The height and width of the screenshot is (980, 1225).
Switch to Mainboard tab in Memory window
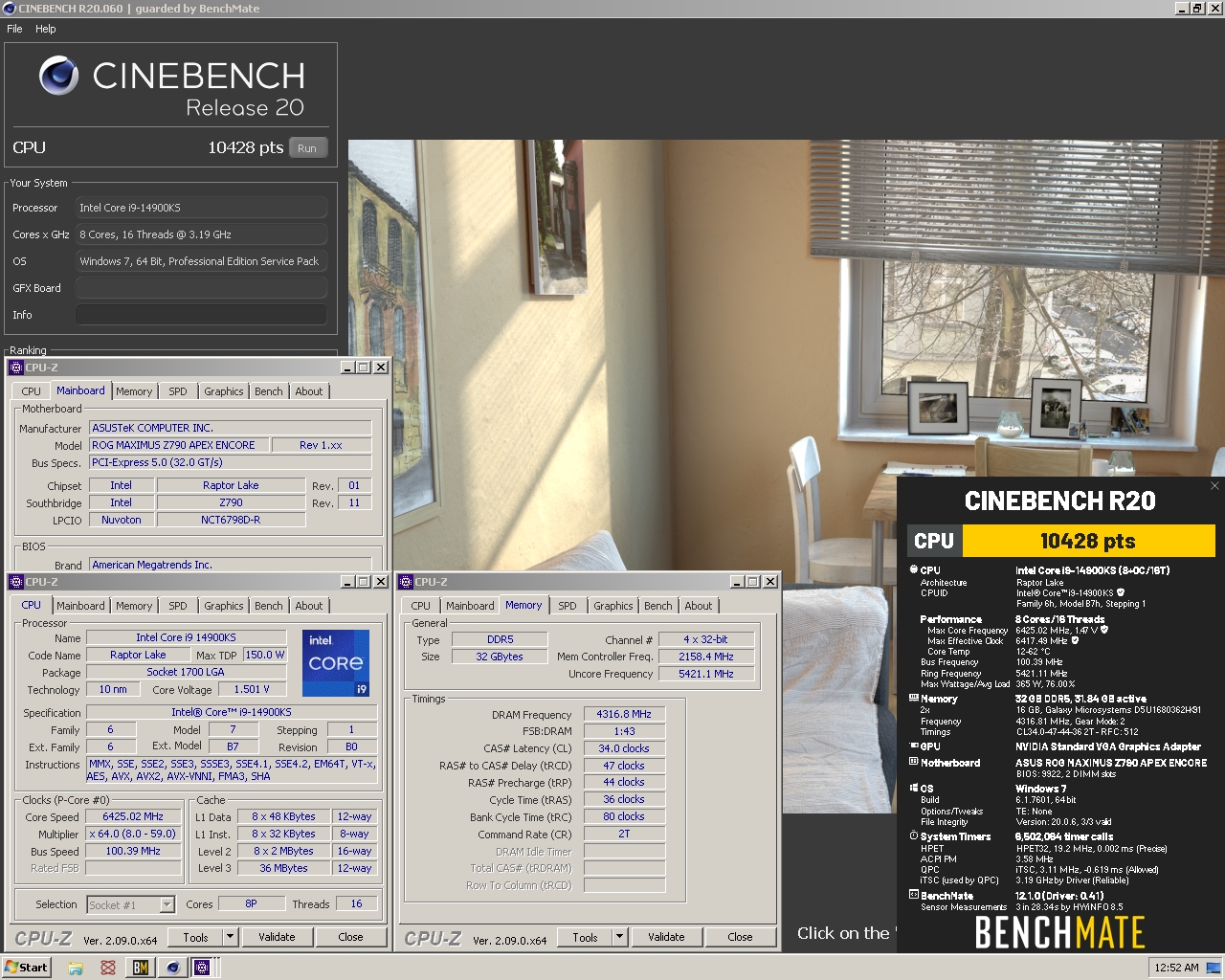point(470,606)
